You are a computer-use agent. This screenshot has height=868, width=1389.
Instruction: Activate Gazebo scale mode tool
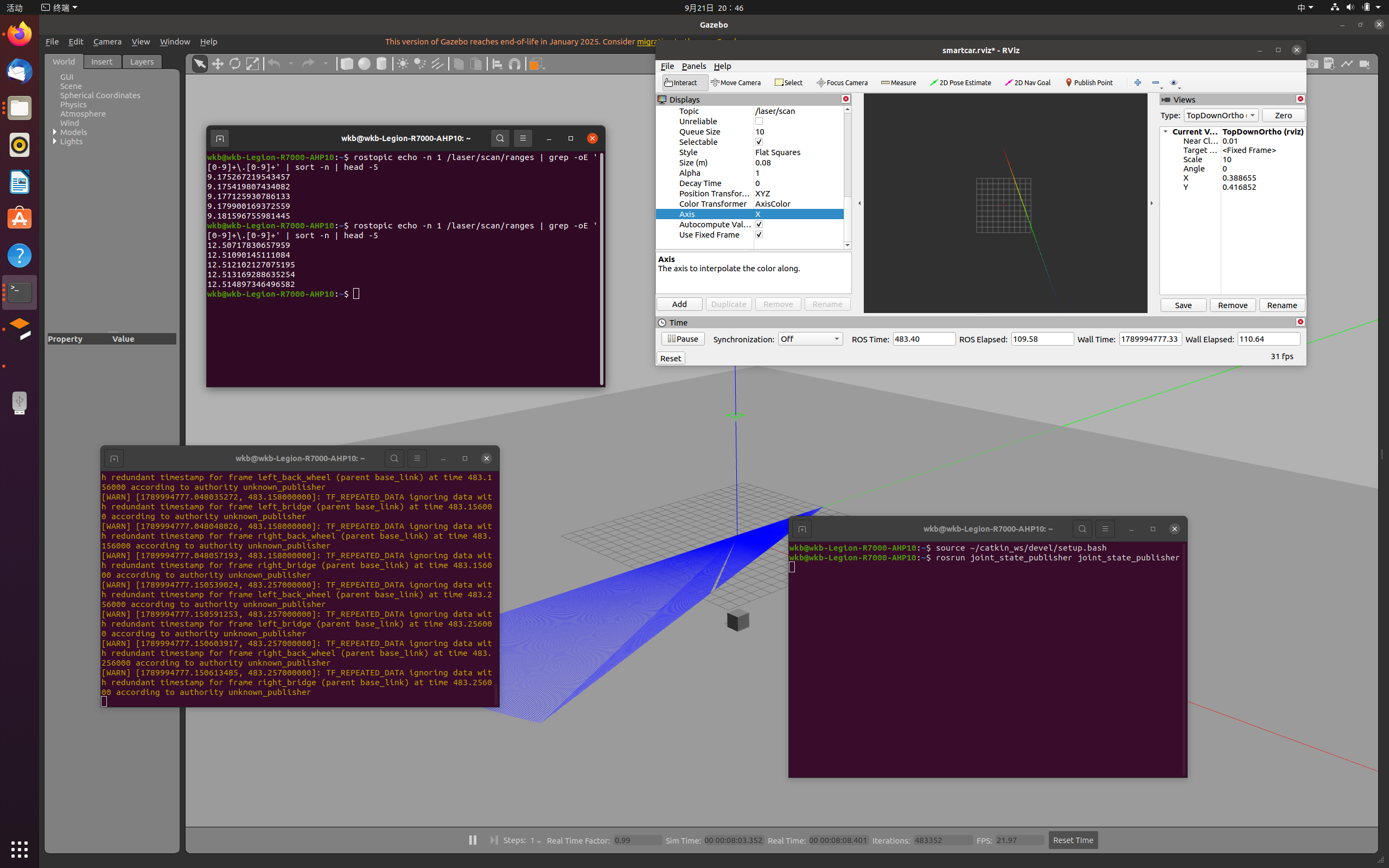click(252, 63)
